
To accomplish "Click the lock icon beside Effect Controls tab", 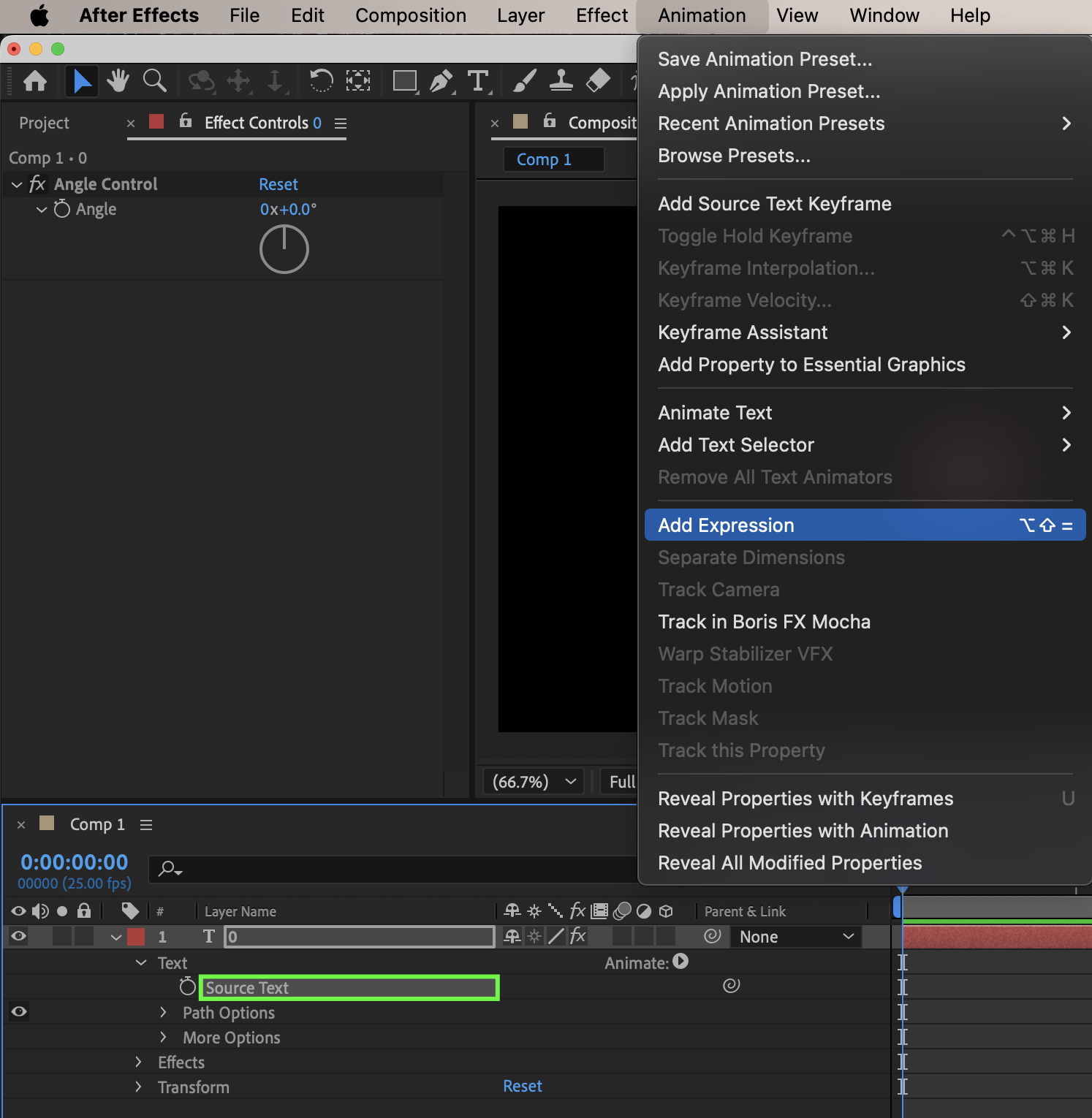I will (x=186, y=121).
